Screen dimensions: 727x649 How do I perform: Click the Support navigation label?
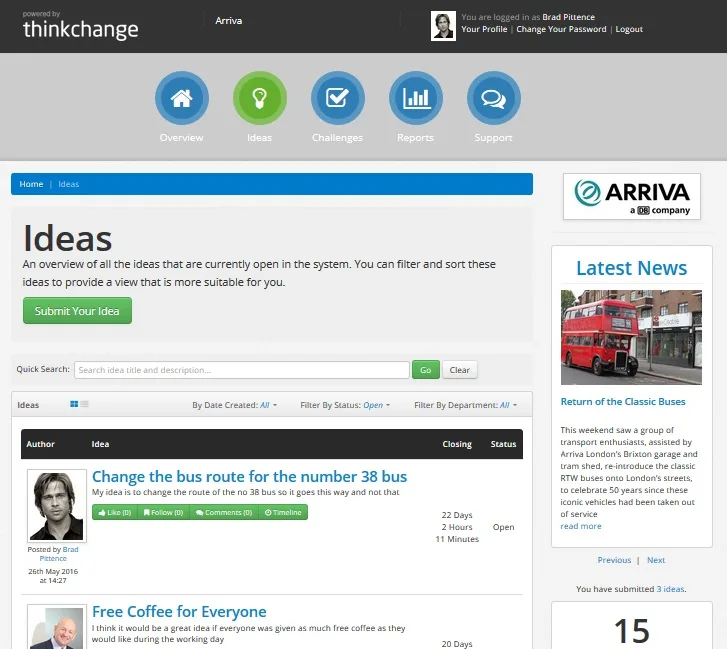click(x=493, y=138)
